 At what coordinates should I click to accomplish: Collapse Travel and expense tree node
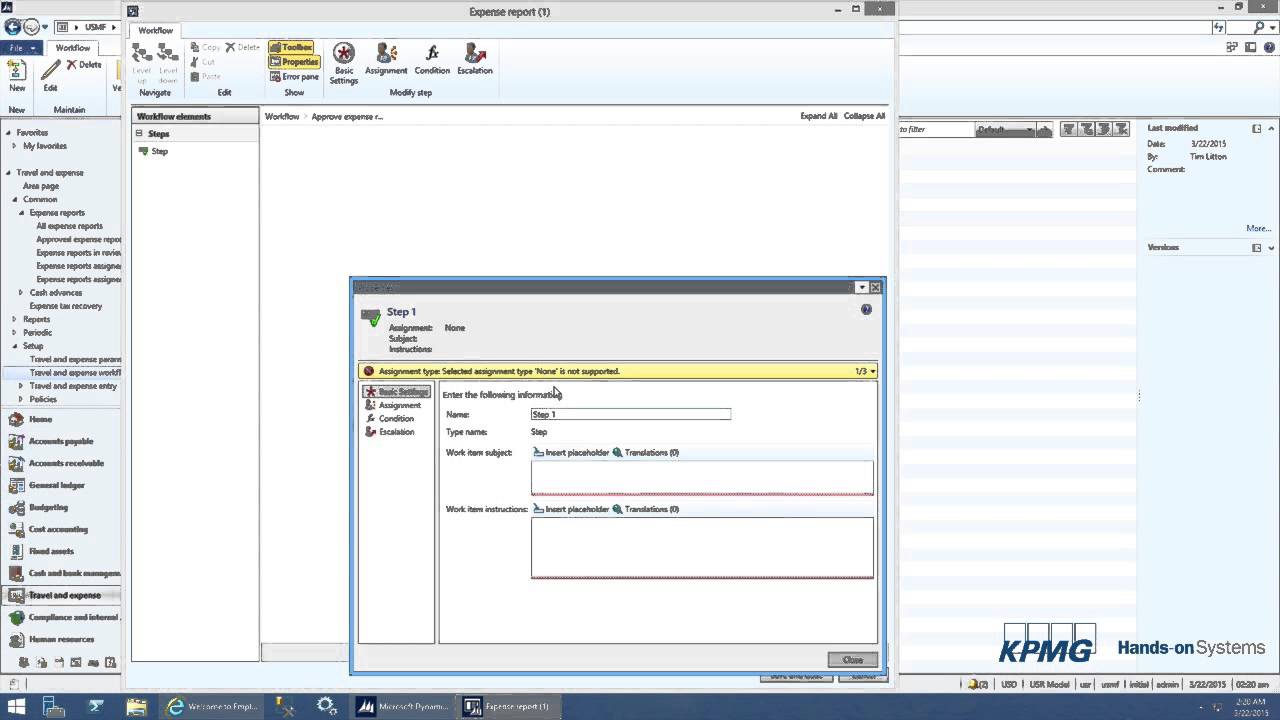(8, 172)
